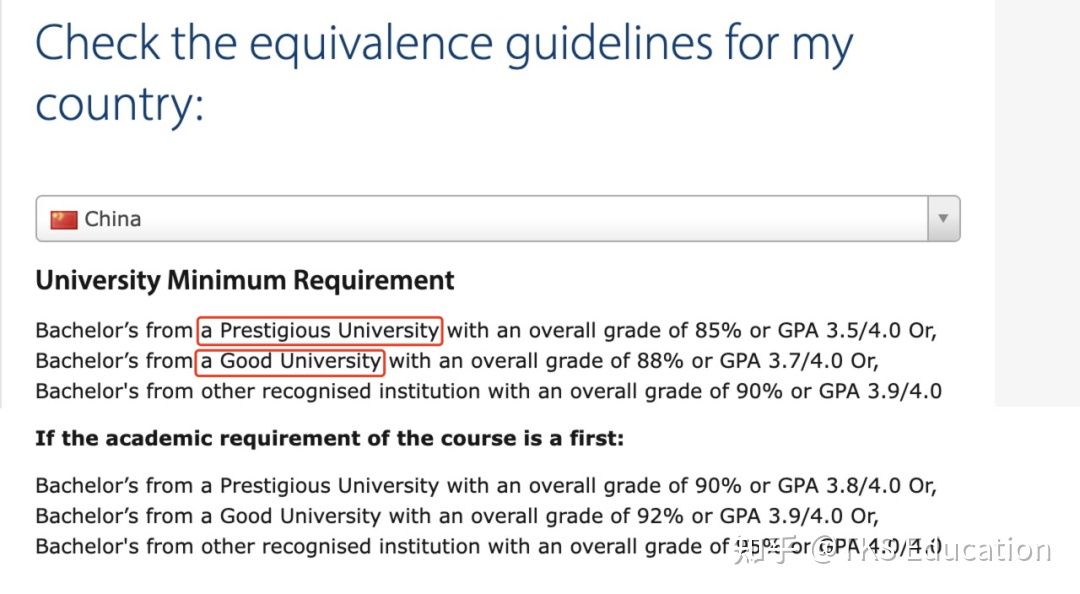Click the red-boxed 'a Prestigious University' text

(x=320, y=330)
